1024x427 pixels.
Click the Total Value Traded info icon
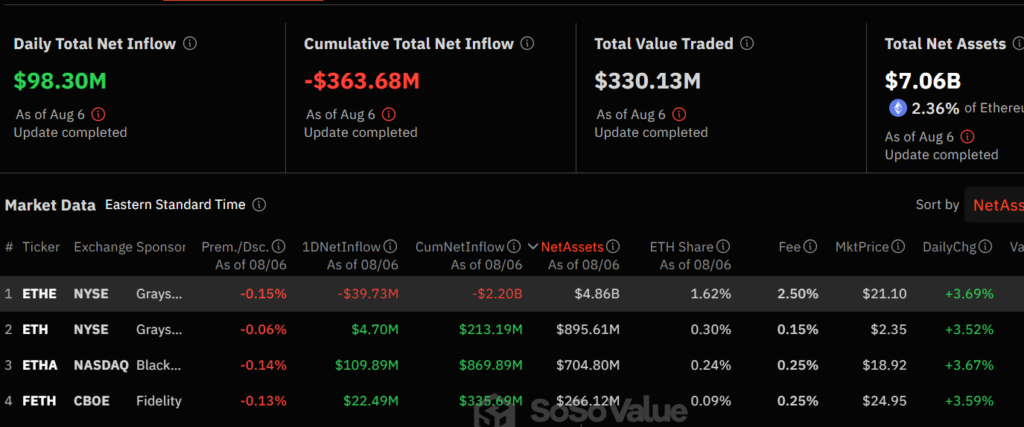[746, 44]
